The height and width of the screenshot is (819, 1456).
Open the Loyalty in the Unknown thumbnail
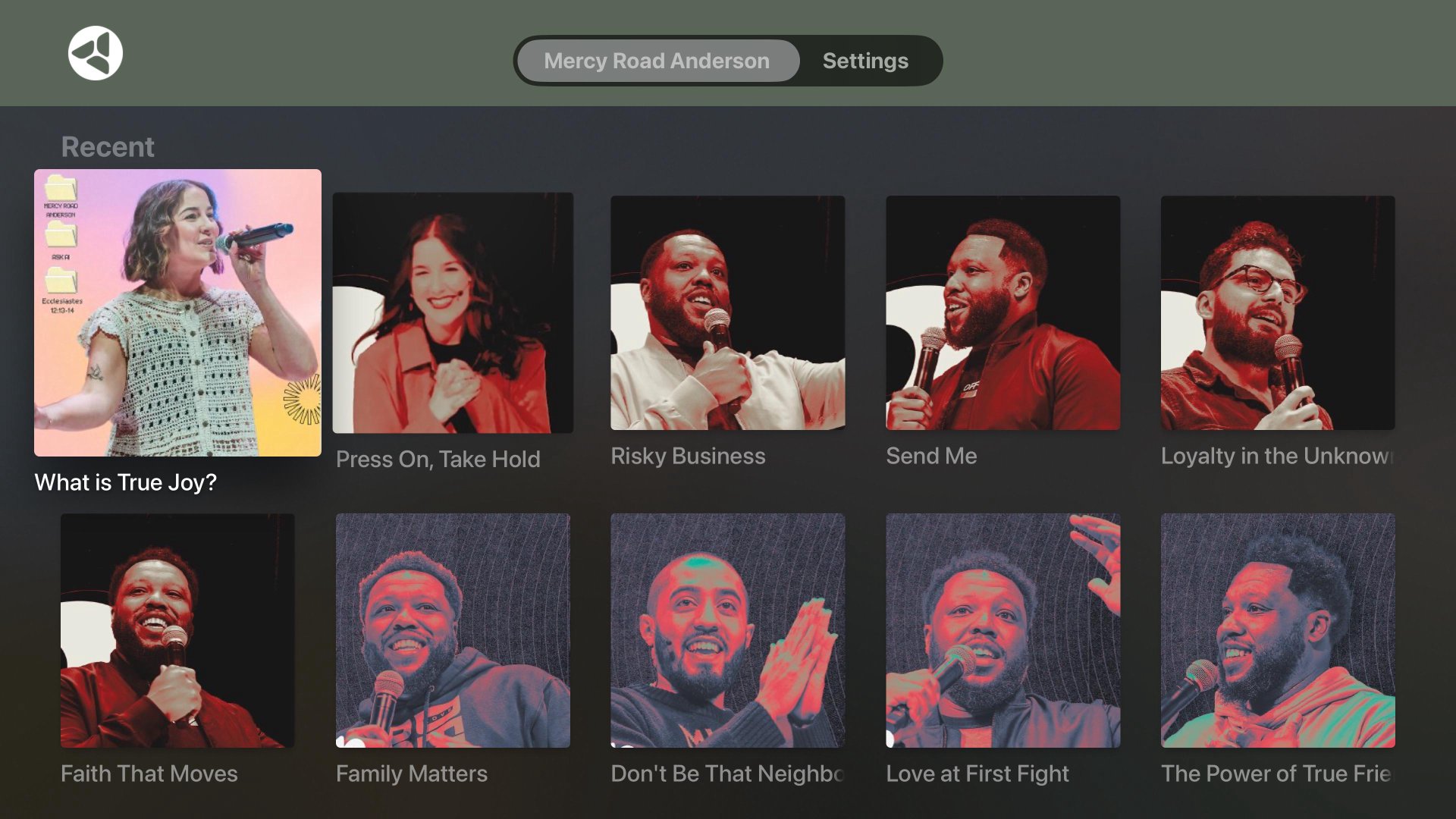[1278, 312]
